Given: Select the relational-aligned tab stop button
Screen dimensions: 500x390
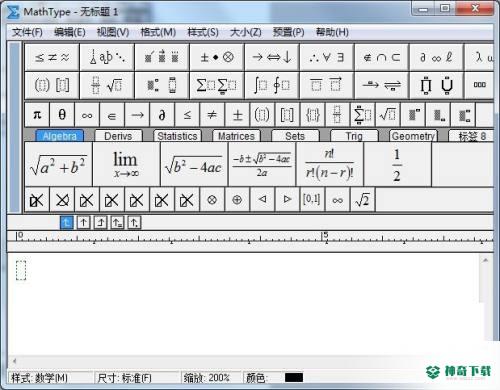Looking at the screenshot, I should tap(117, 222).
